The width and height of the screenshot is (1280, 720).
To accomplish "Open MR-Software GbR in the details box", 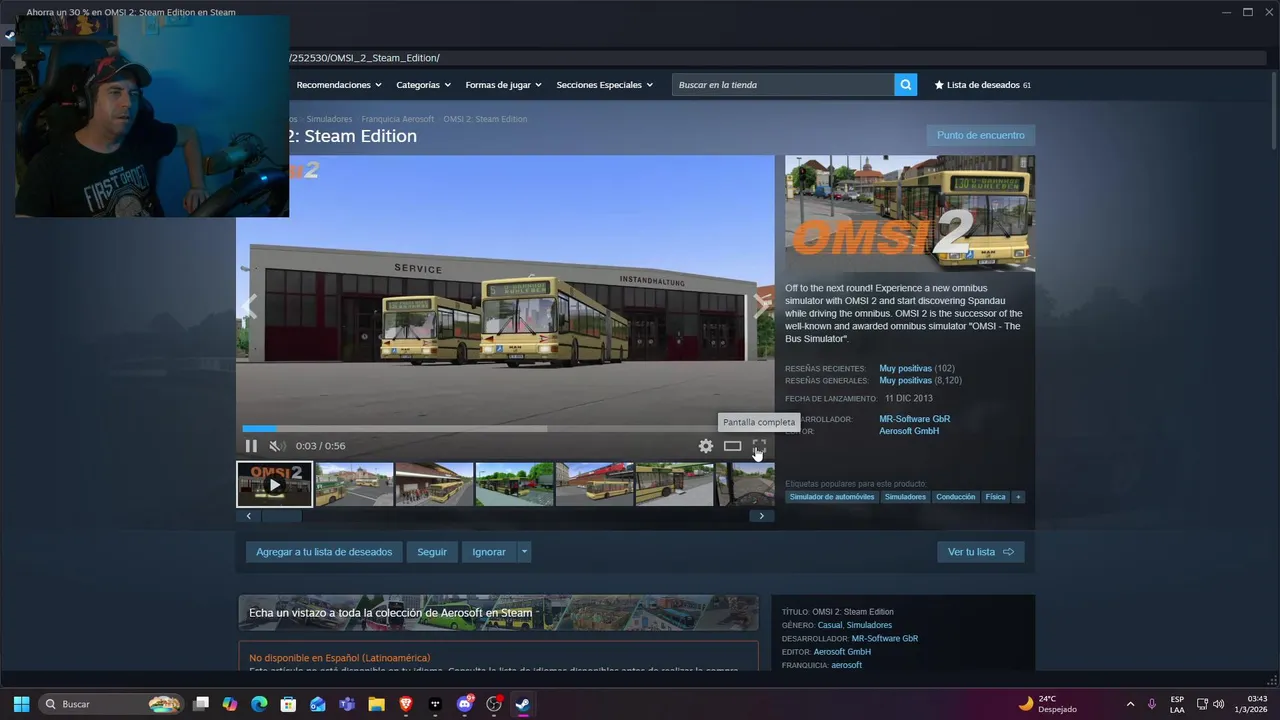I will (x=884, y=638).
